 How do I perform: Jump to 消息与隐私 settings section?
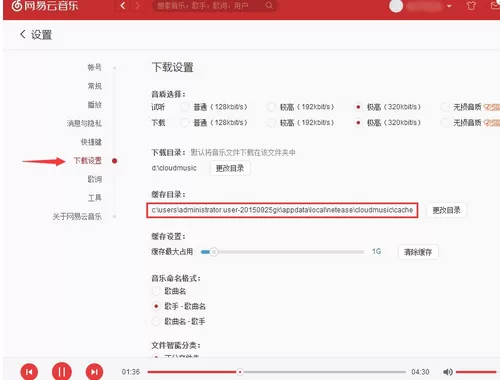tap(84, 123)
